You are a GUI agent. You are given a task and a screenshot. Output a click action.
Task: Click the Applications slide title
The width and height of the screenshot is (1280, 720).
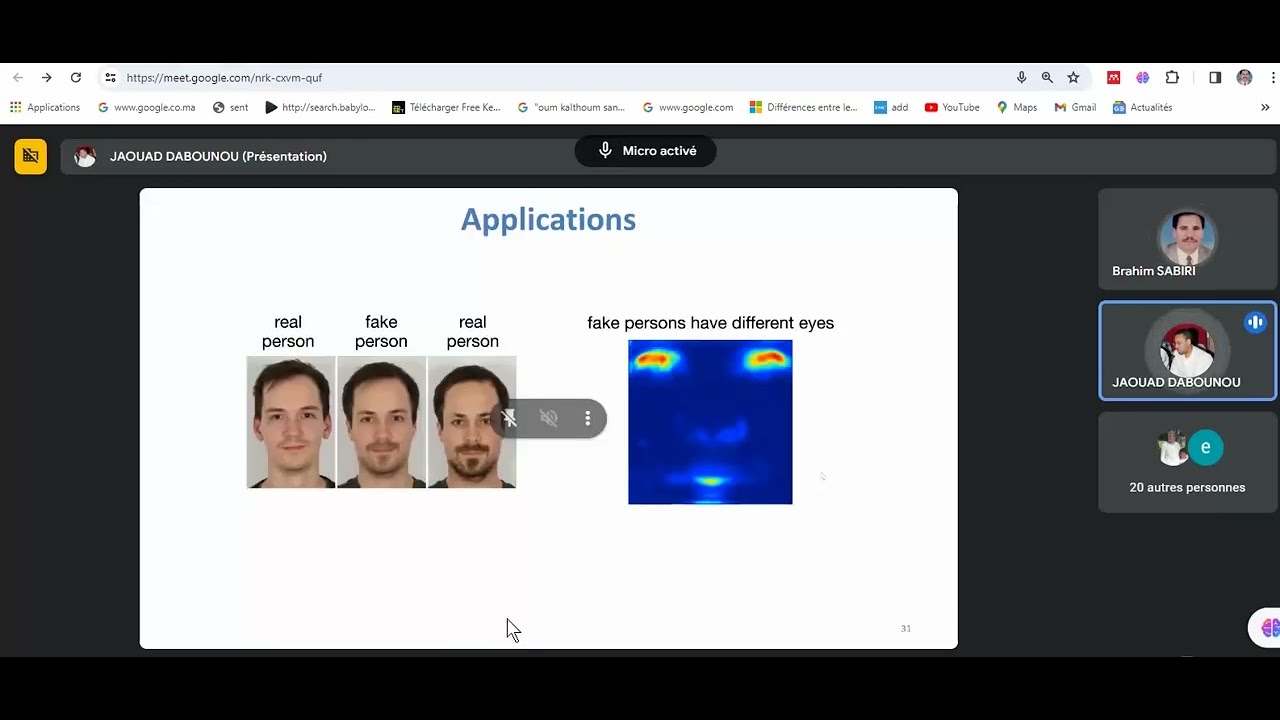548,220
